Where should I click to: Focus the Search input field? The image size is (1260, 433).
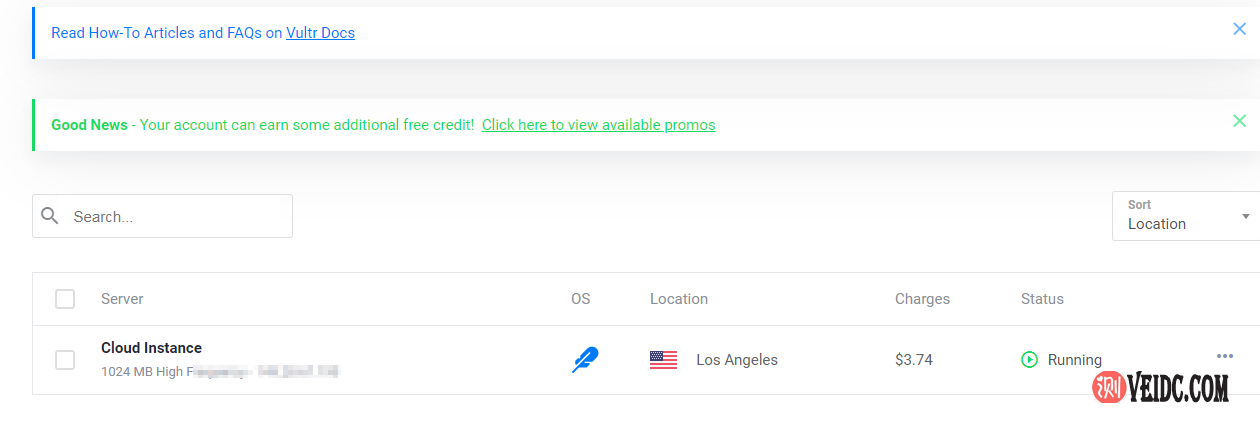click(175, 216)
